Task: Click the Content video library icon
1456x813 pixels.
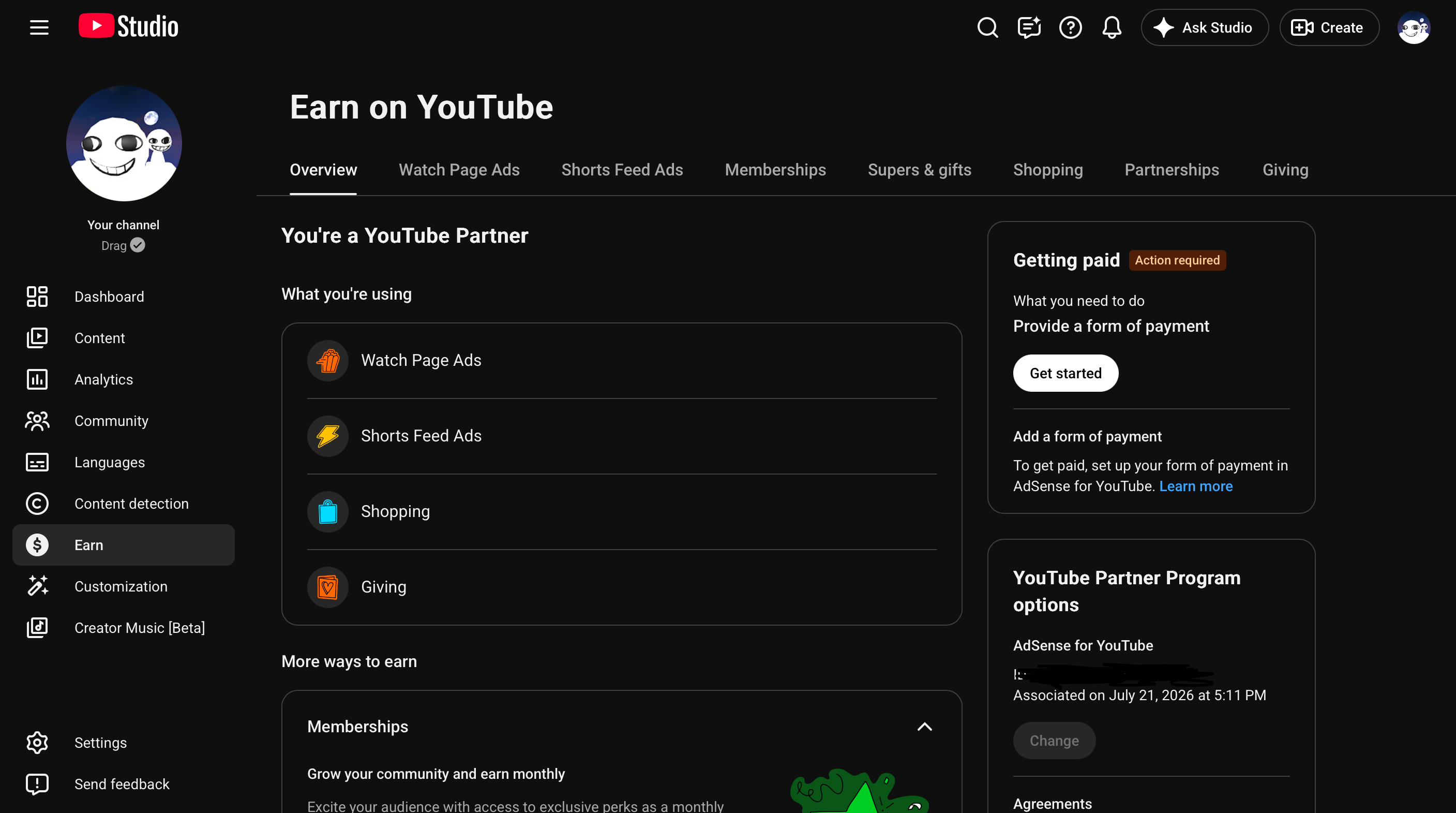Action: tap(37, 338)
